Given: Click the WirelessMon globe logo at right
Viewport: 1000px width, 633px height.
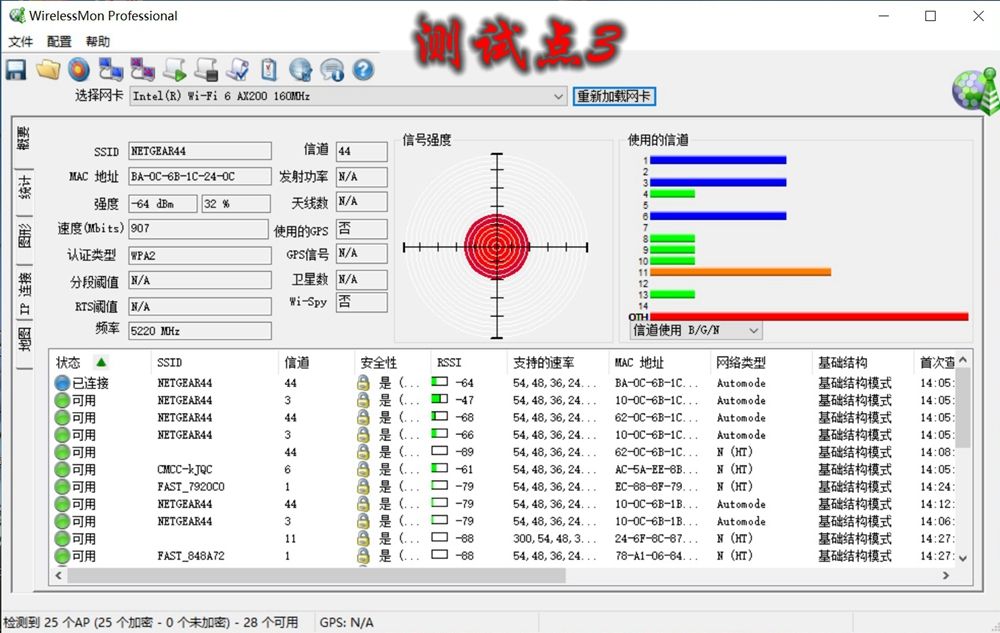Looking at the screenshot, I should [x=976, y=91].
